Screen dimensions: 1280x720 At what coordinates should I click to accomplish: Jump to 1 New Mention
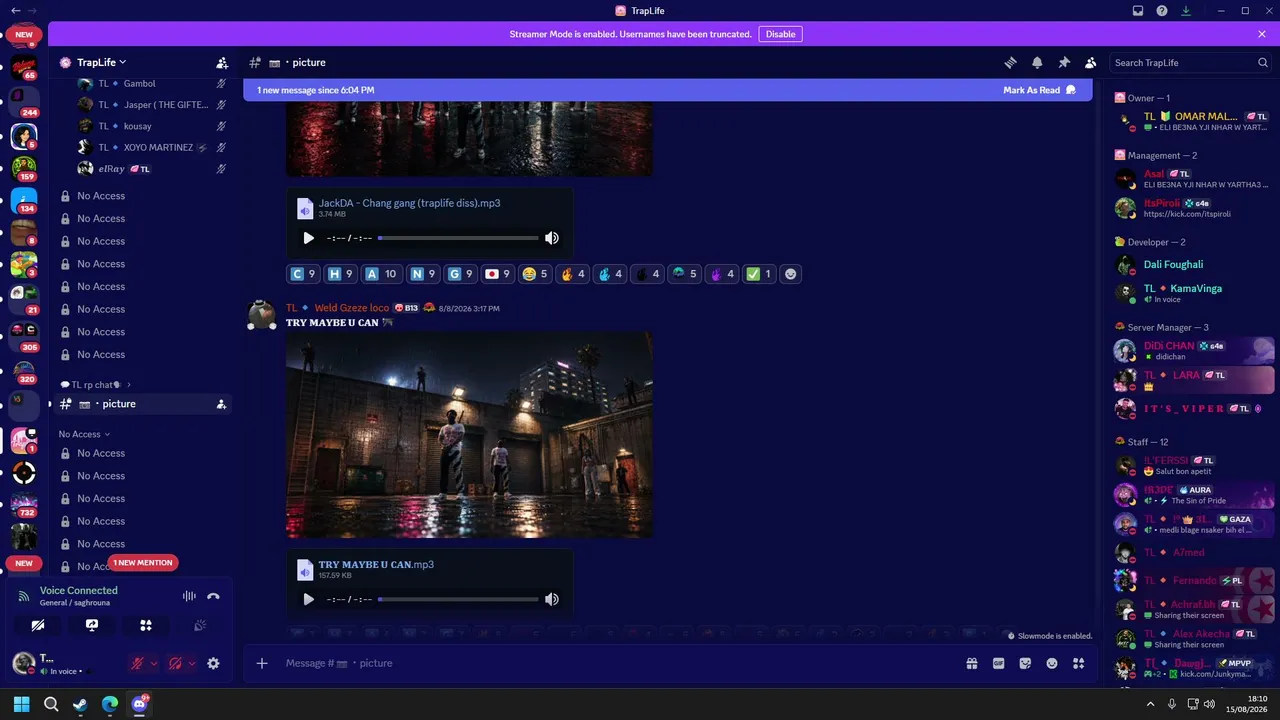(143, 563)
